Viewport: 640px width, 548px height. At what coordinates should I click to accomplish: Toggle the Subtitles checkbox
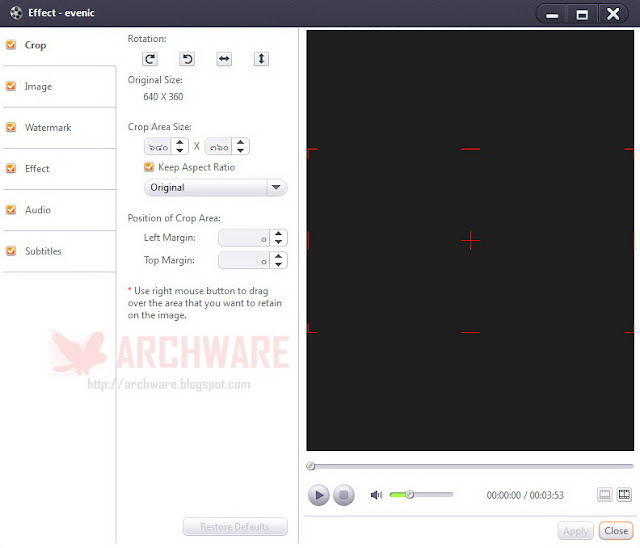tap(11, 251)
